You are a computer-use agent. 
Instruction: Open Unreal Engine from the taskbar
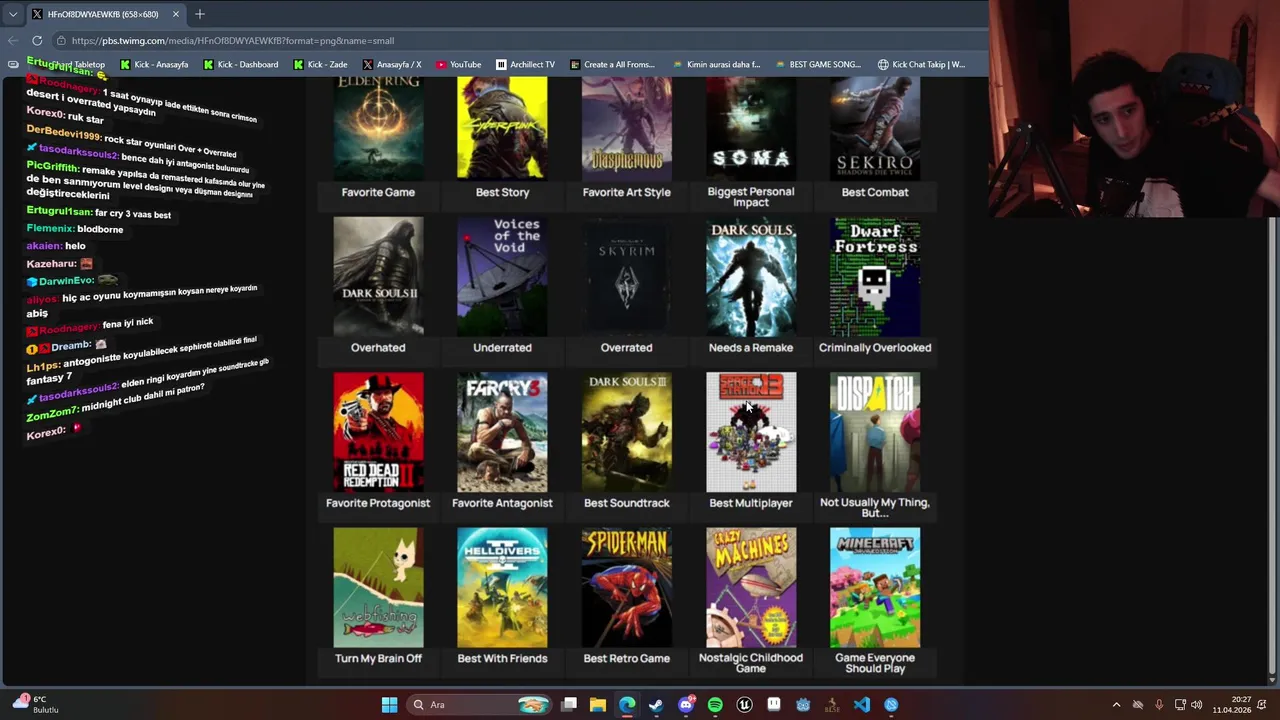(x=744, y=705)
